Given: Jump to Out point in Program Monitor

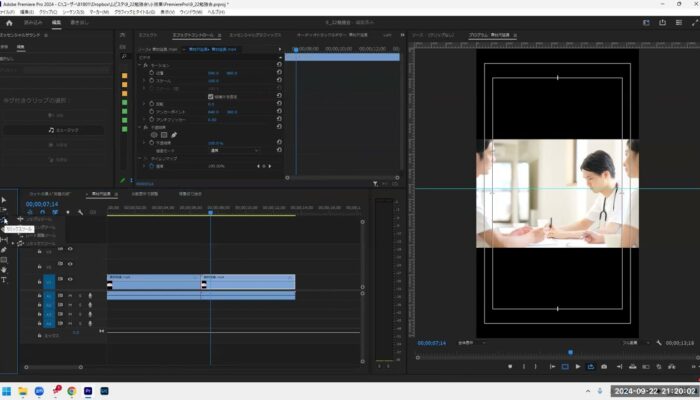Looking at the screenshot, I should point(619,367).
